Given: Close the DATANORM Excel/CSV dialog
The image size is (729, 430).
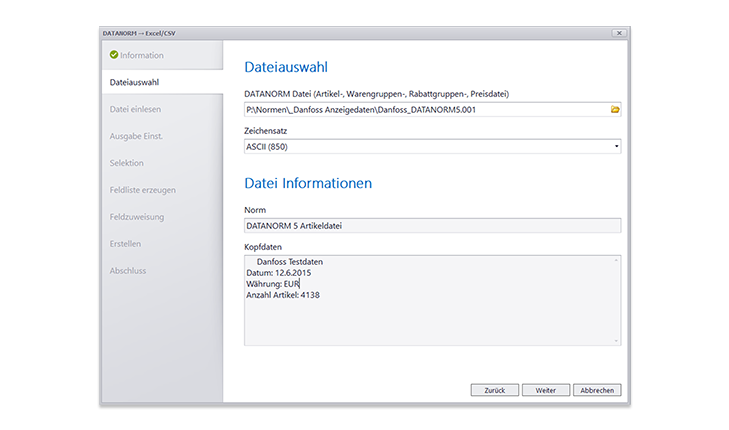Looking at the screenshot, I should point(619,33).
